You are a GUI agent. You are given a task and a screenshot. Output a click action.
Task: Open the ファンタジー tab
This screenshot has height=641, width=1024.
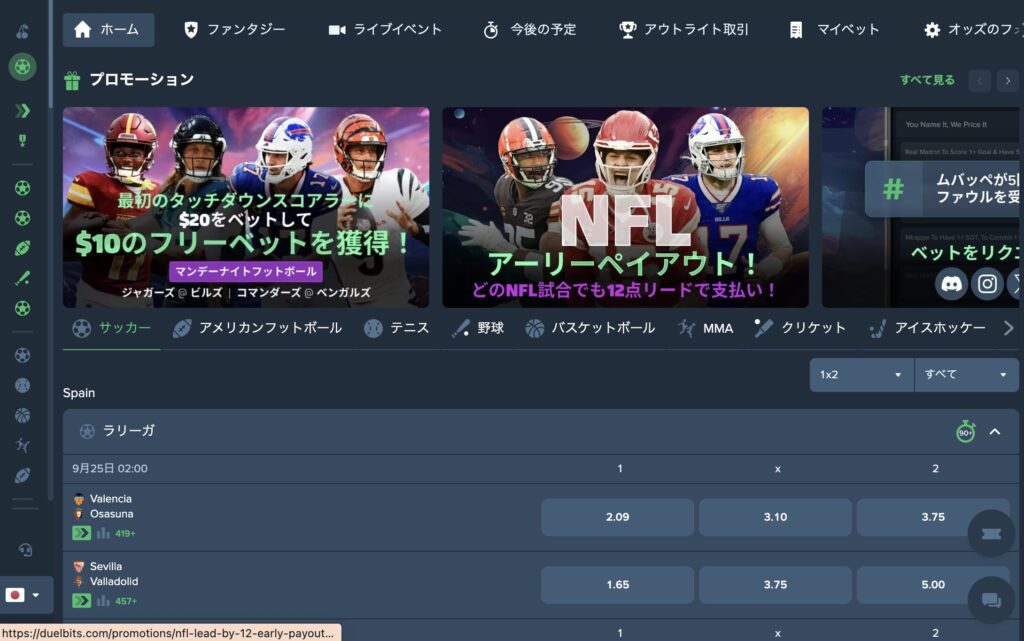(234, 29)
